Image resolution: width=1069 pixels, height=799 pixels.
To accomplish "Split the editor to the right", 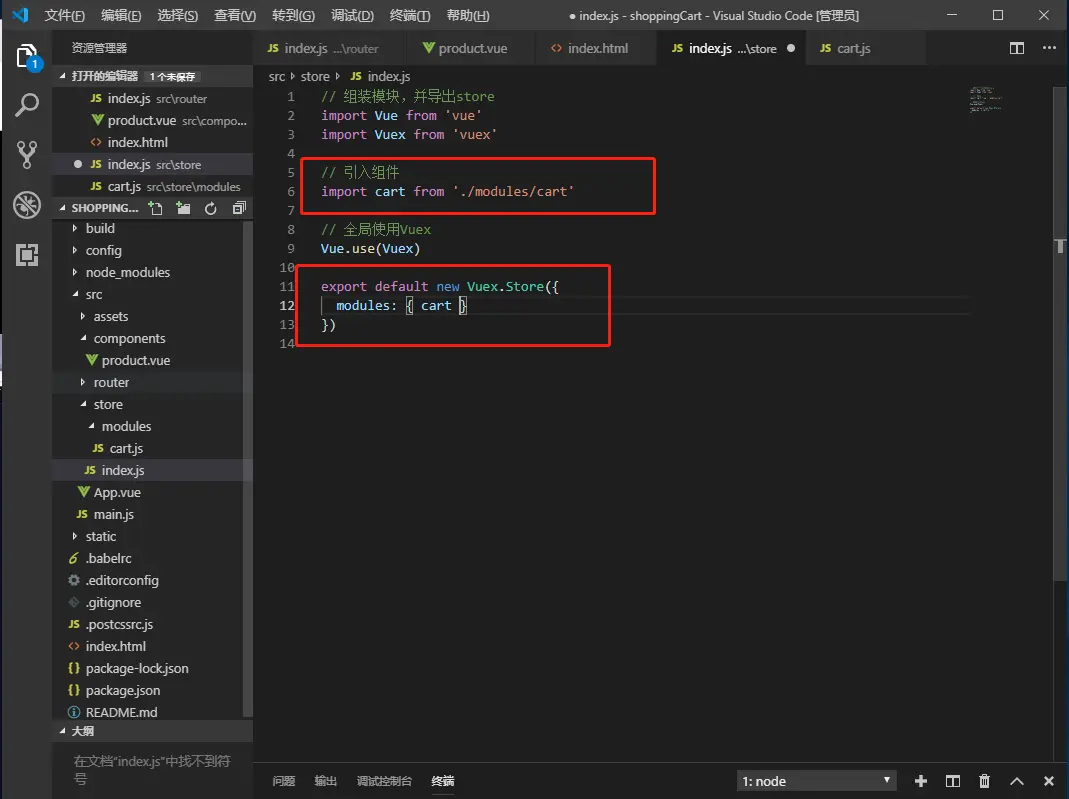I will 1017,48.
